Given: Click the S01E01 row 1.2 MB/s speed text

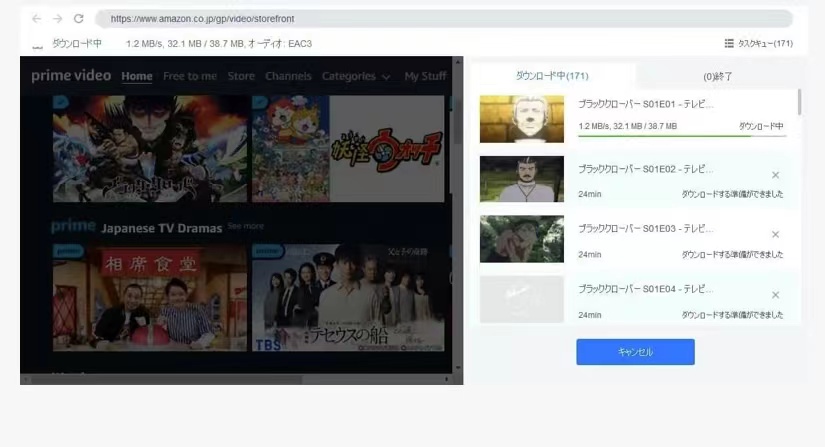Looking at the screenshot, I should coord(627,126).
